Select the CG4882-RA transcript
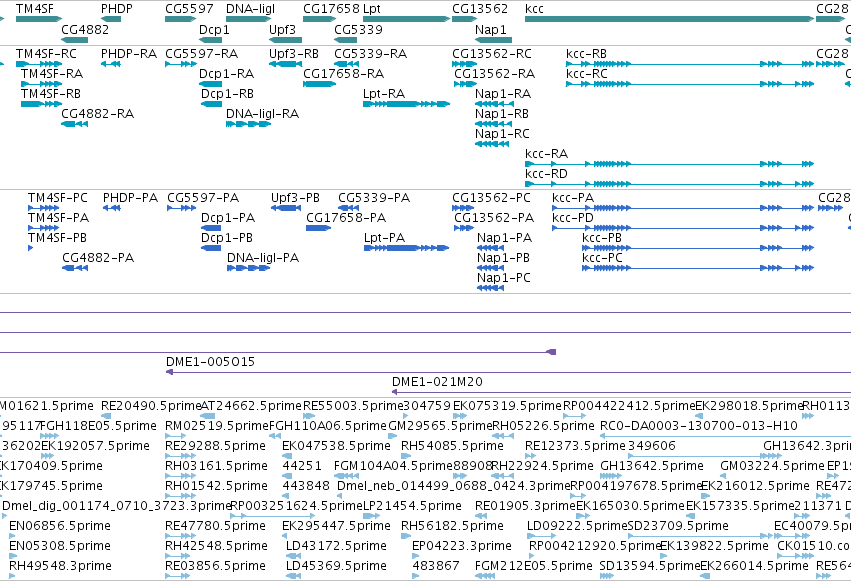 [x=74, y=124]
